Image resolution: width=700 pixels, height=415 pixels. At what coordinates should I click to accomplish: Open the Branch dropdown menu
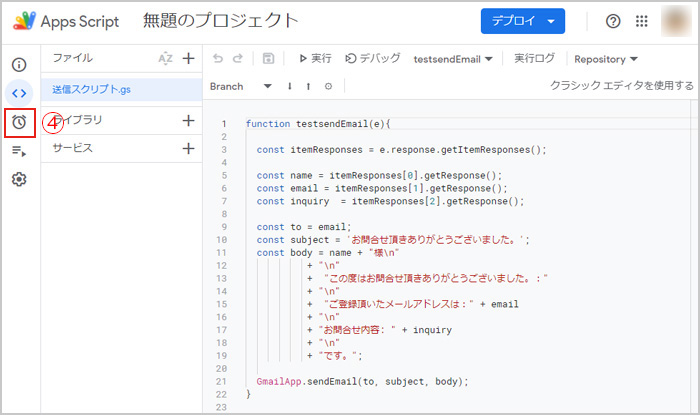coord(241,86)
